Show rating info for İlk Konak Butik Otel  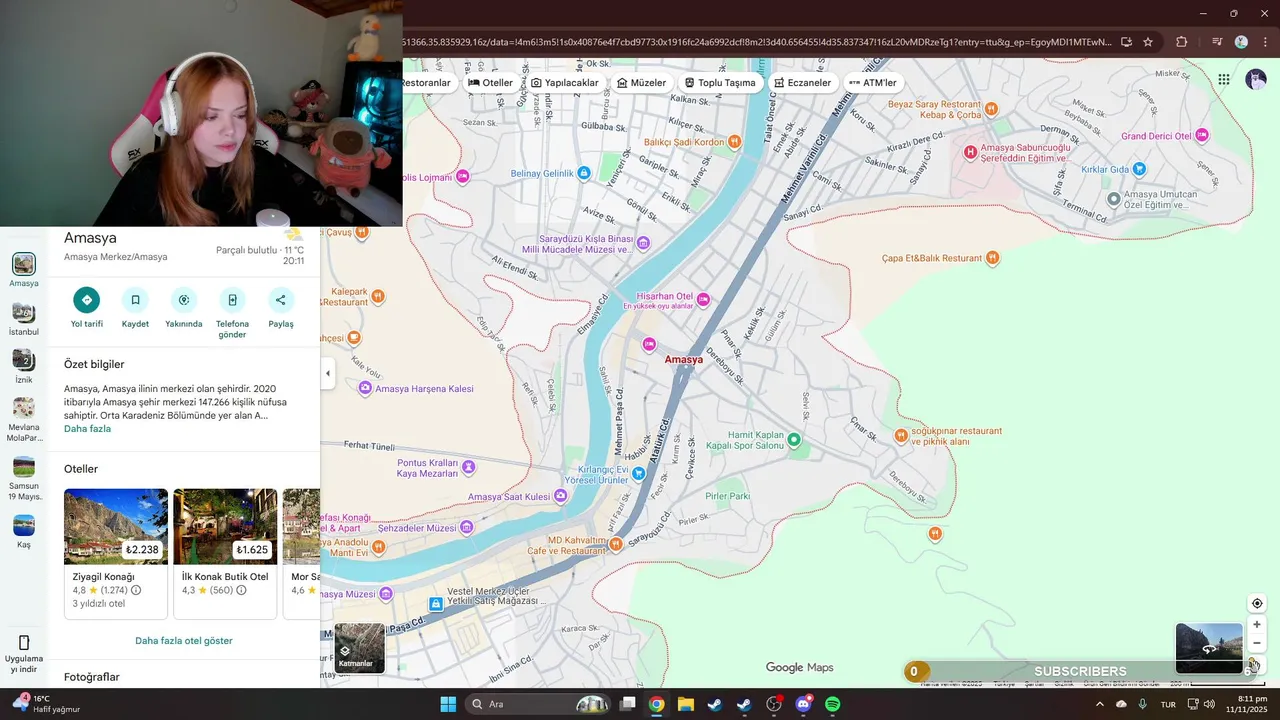click(241, 591)
